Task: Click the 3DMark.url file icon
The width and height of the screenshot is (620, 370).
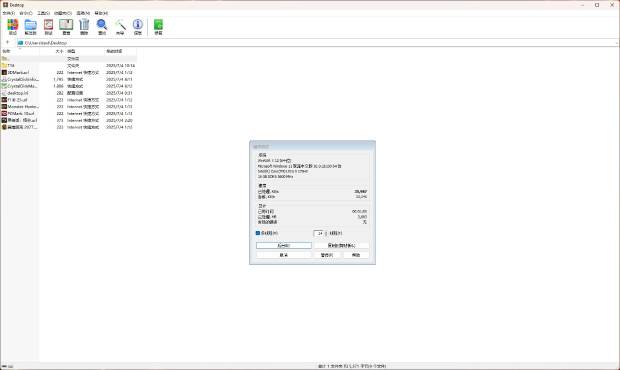Action: 4,72
